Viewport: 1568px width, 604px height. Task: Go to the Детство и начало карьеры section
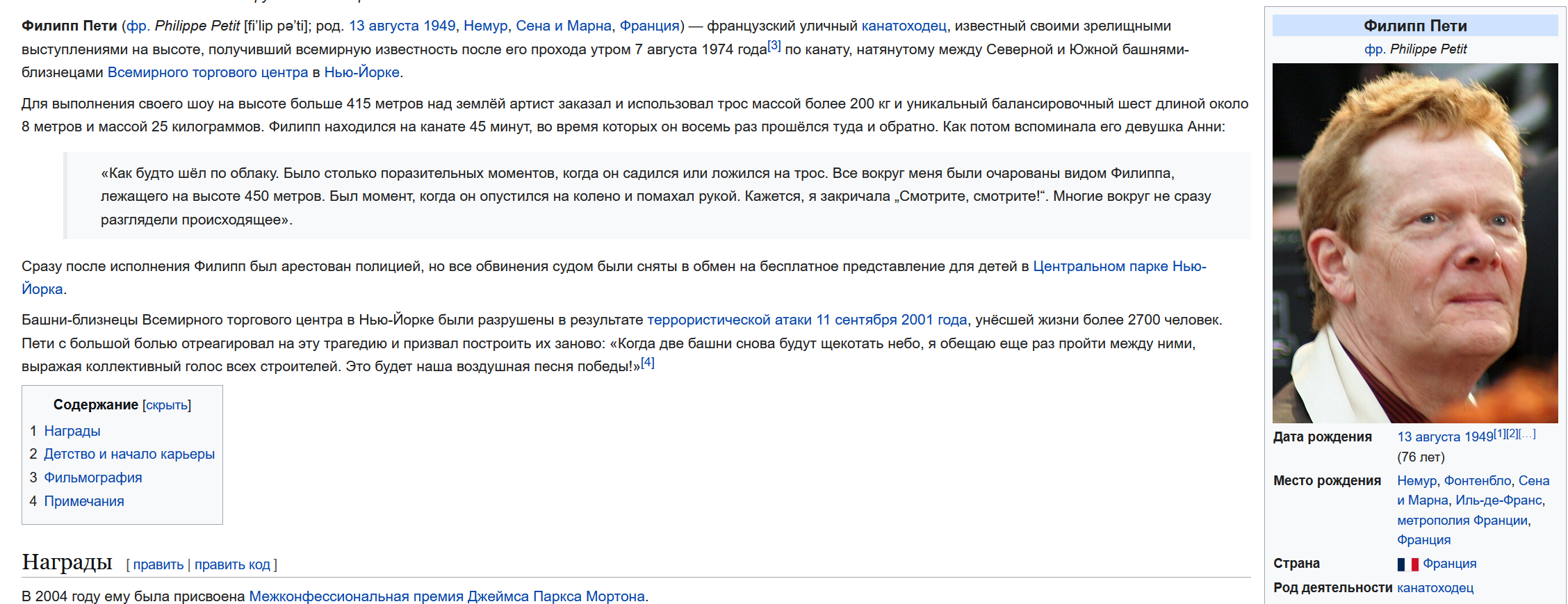[x=129, y=454]
